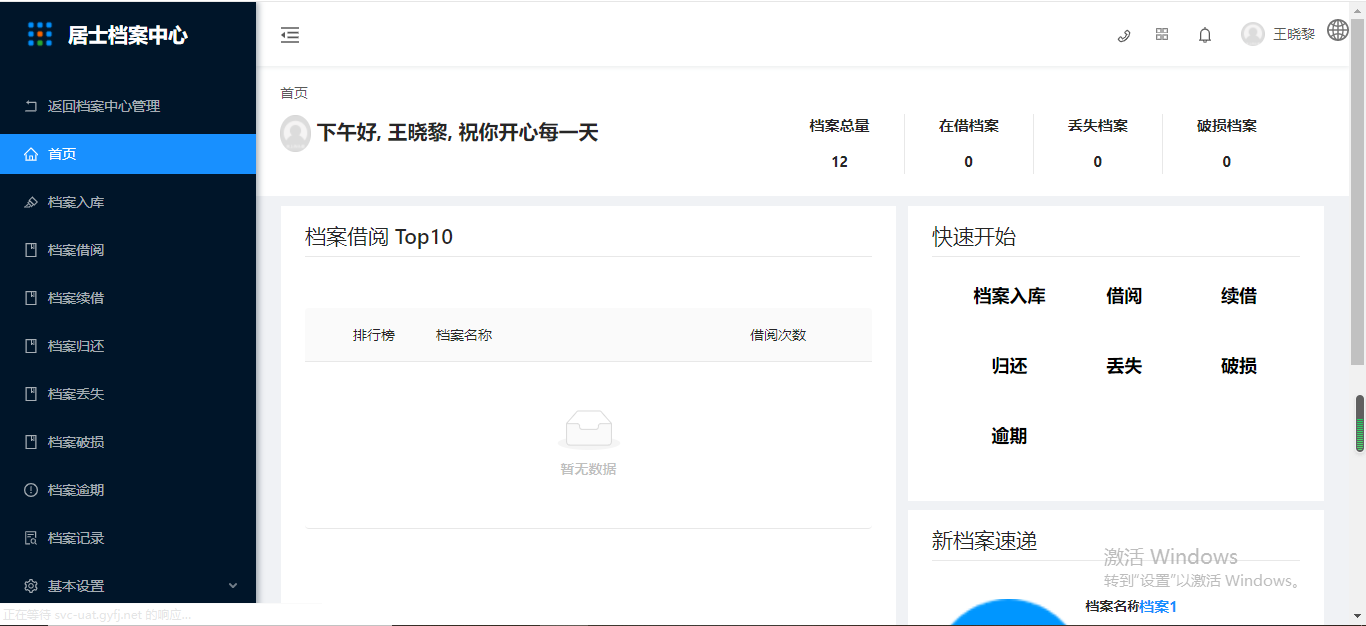This screenshot has height=626, width=1366.
Task: Click the 新档案速递 heading
Action: pyautogui.click(x=984, y=541)
